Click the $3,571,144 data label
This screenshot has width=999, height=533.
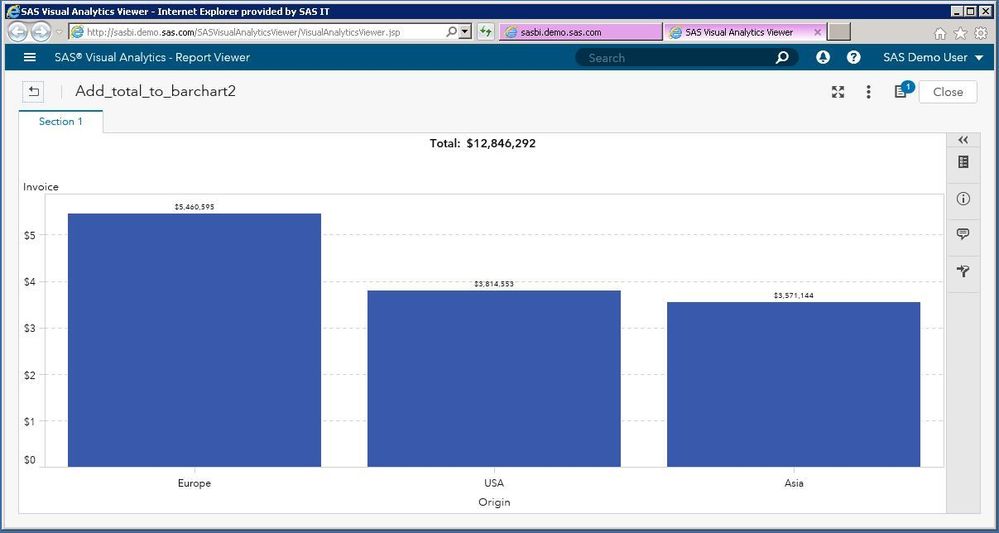coord(793,295)
